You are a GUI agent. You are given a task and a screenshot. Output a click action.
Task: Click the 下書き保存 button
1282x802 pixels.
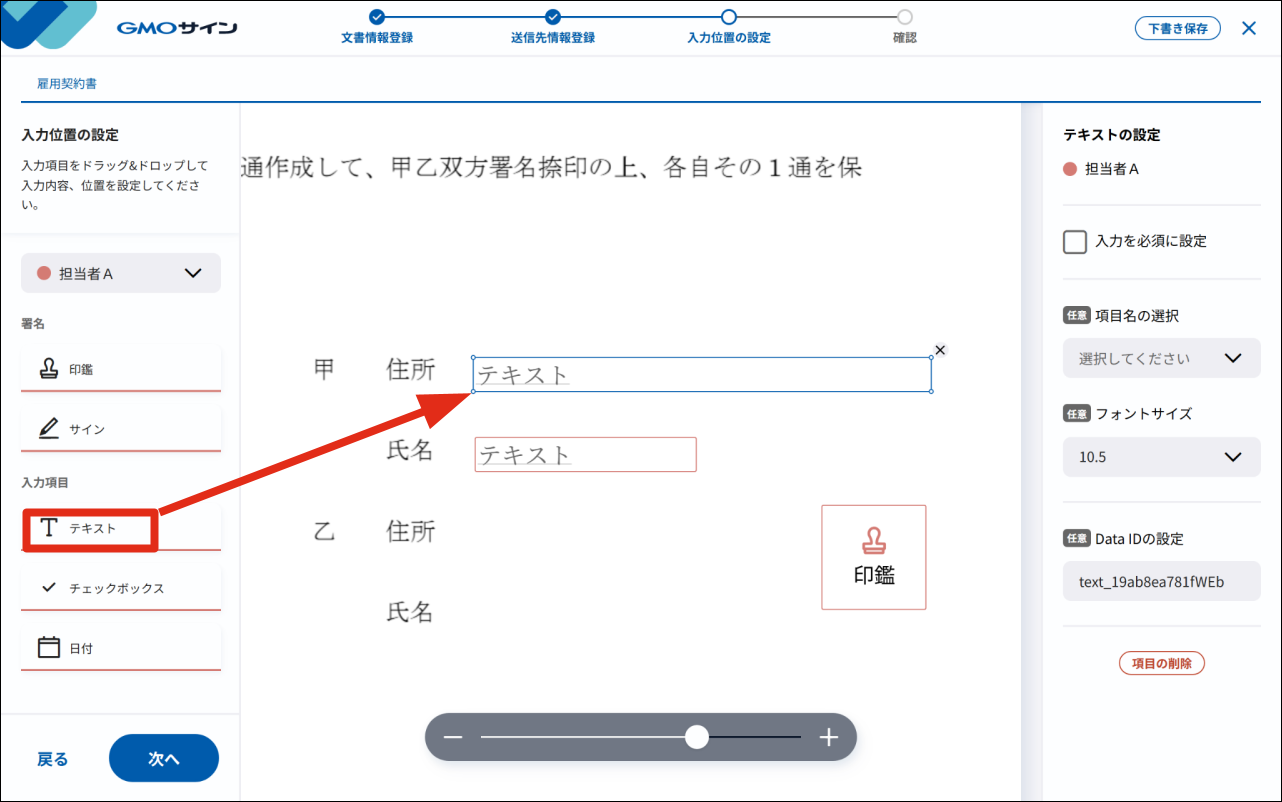(1177, 28)
